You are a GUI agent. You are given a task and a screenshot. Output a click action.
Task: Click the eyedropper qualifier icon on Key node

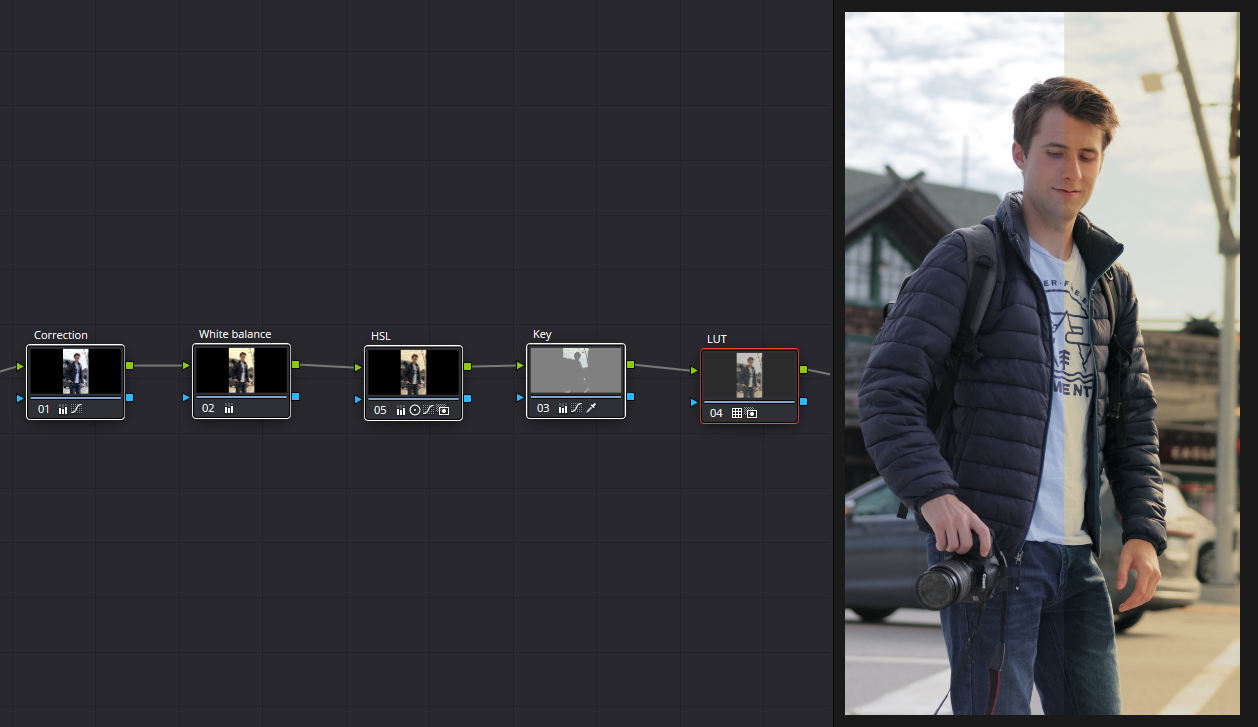(591, 408)
